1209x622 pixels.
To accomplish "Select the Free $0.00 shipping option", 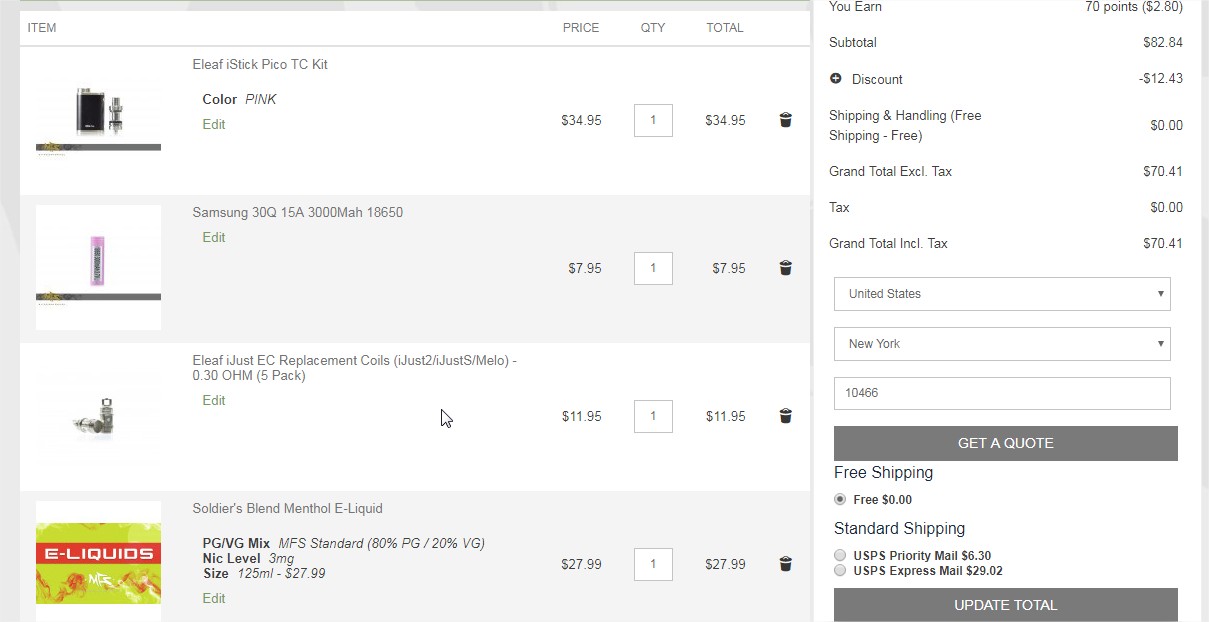I will coord(840,499).
